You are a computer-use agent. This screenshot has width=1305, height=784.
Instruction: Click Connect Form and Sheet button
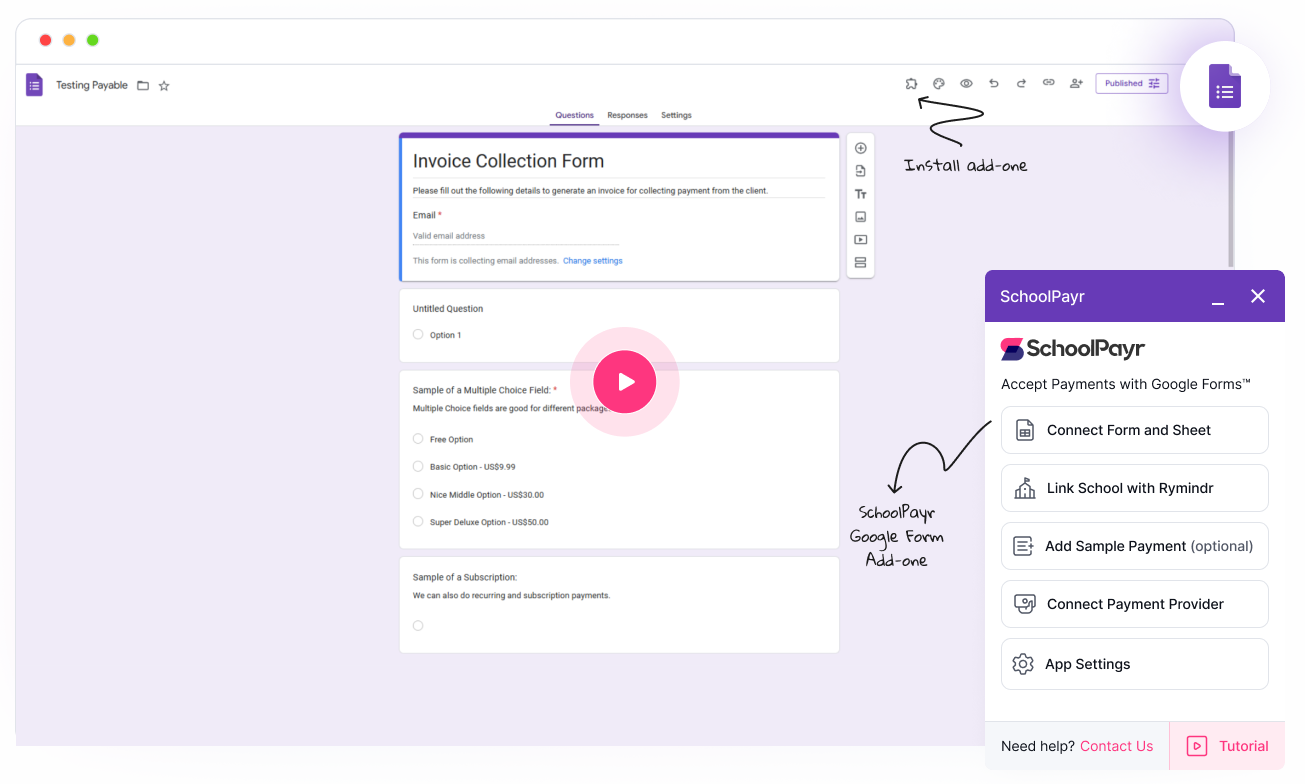pyautogui.click(x=1134, y=430)
